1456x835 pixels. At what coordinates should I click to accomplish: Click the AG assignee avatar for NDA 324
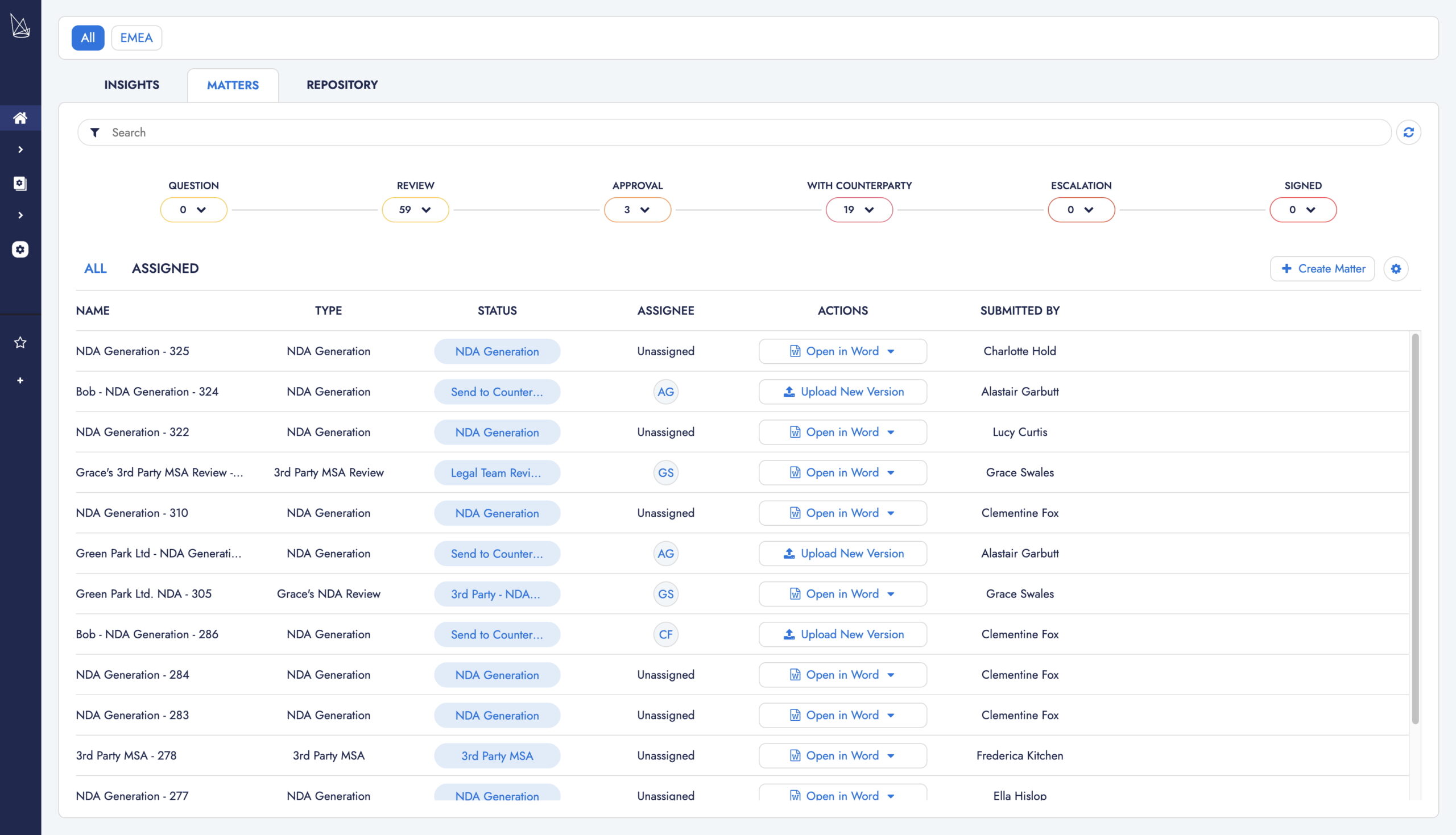tap(665, 392)
